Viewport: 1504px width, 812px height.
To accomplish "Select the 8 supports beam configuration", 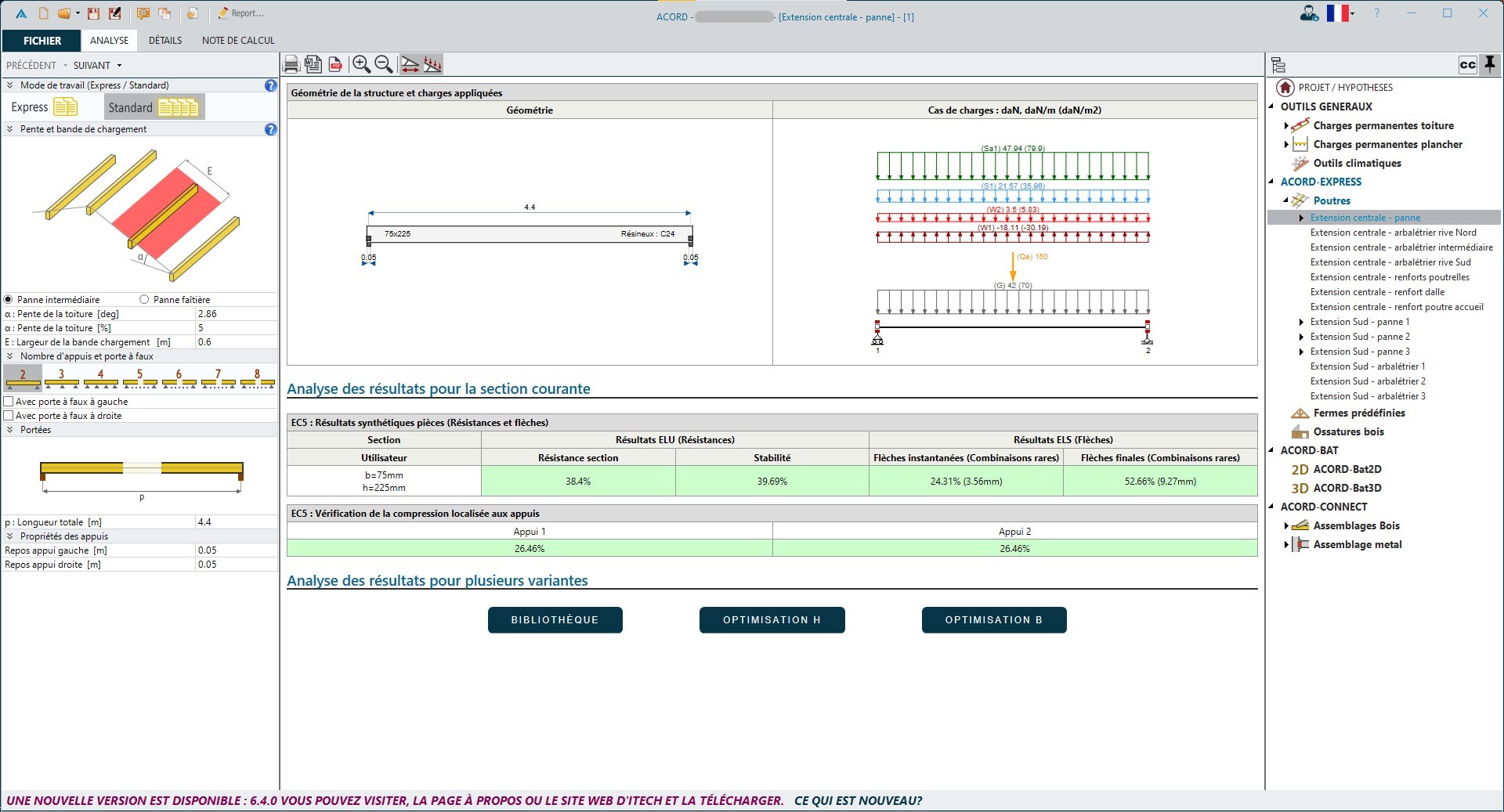I will click(257, 377).
